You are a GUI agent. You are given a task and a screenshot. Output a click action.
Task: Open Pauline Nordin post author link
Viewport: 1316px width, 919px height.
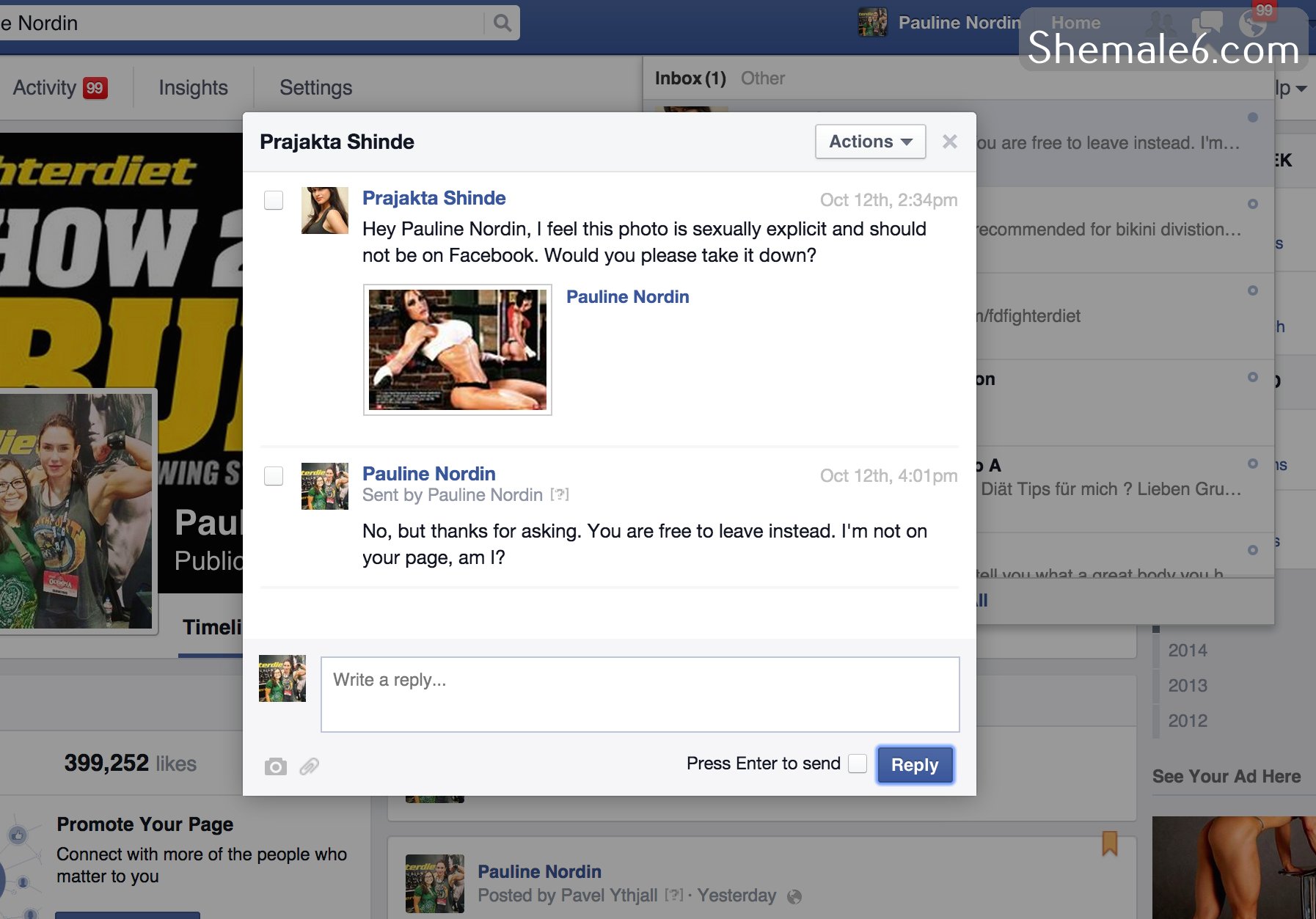coord(540,872)
